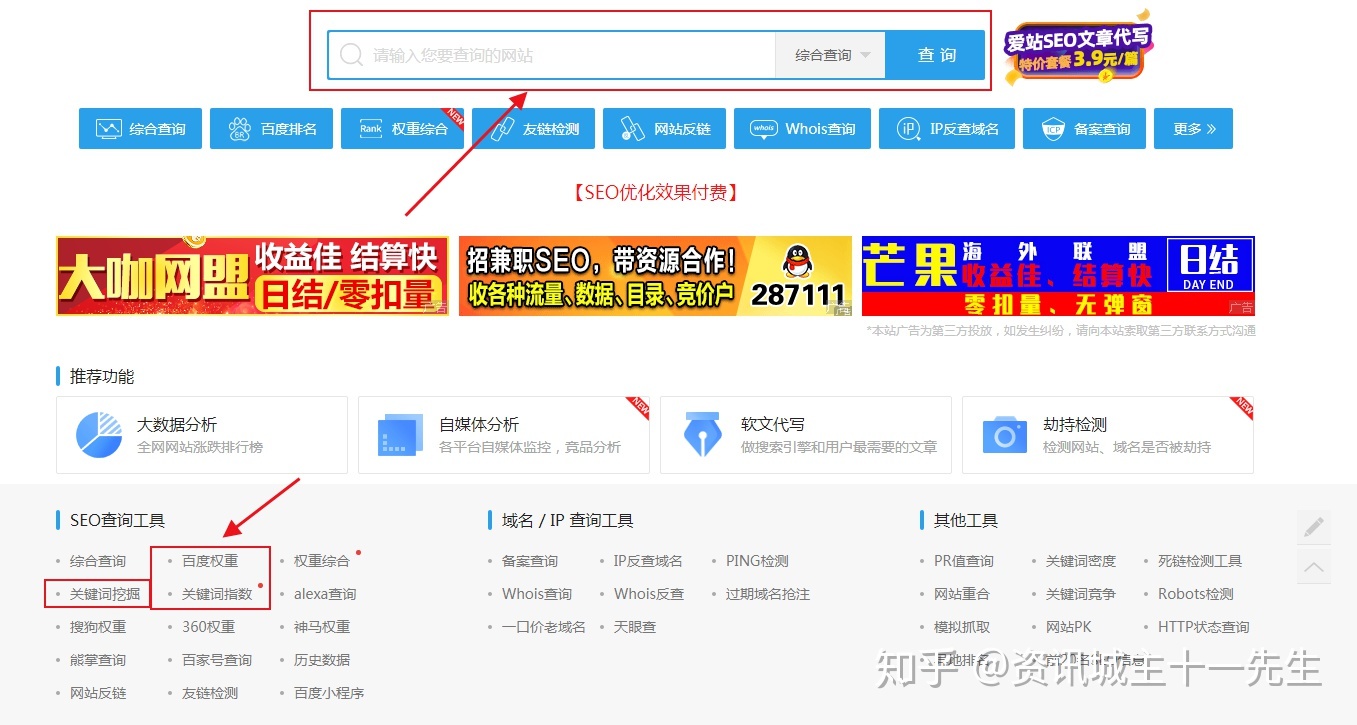The height and width of the screenshot is (725, 1357).
Task: Open 劫持检测 via its camera icon
Action: (x=1005, y=434)
